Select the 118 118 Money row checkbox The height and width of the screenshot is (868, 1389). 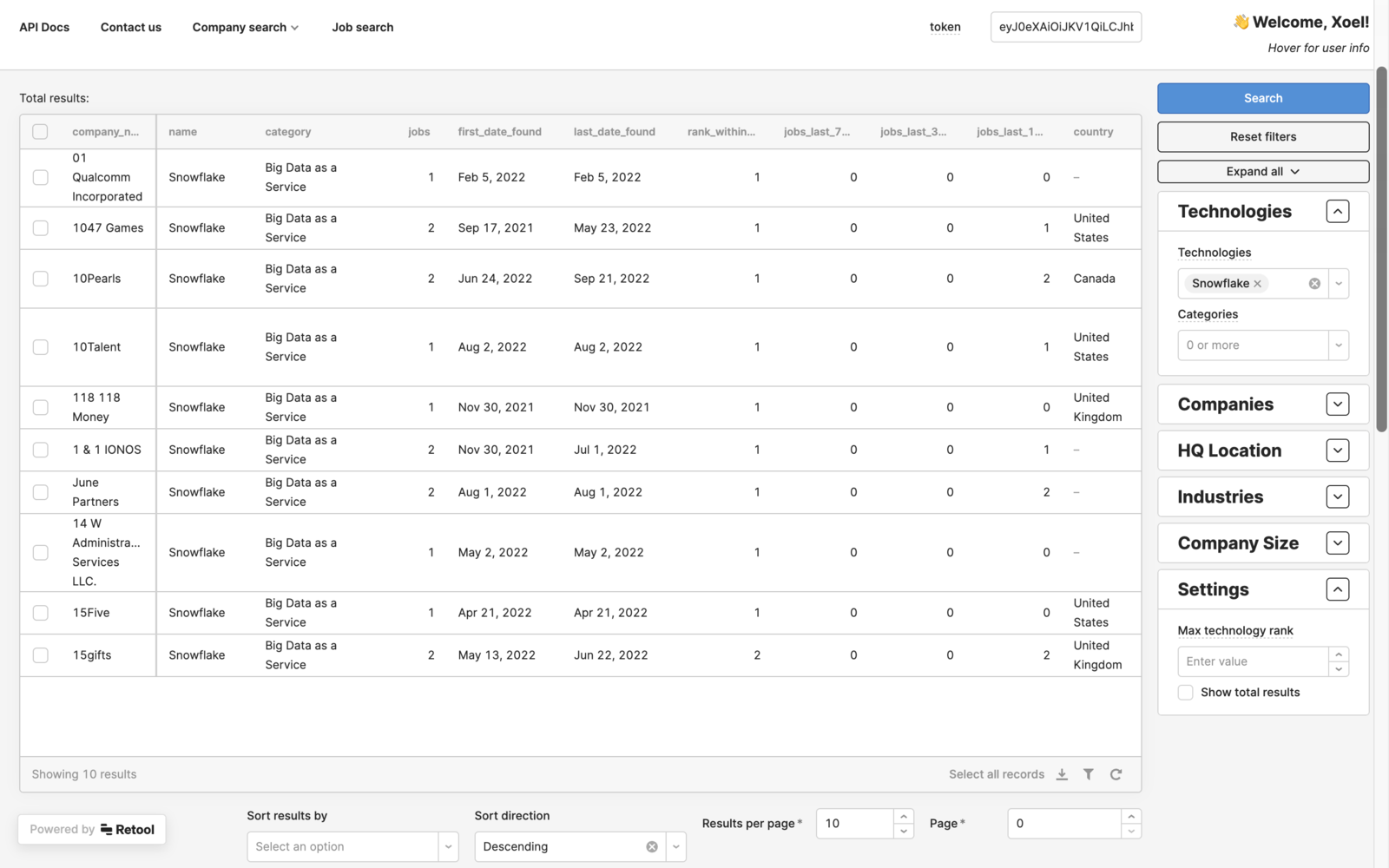tap(40, 407)
